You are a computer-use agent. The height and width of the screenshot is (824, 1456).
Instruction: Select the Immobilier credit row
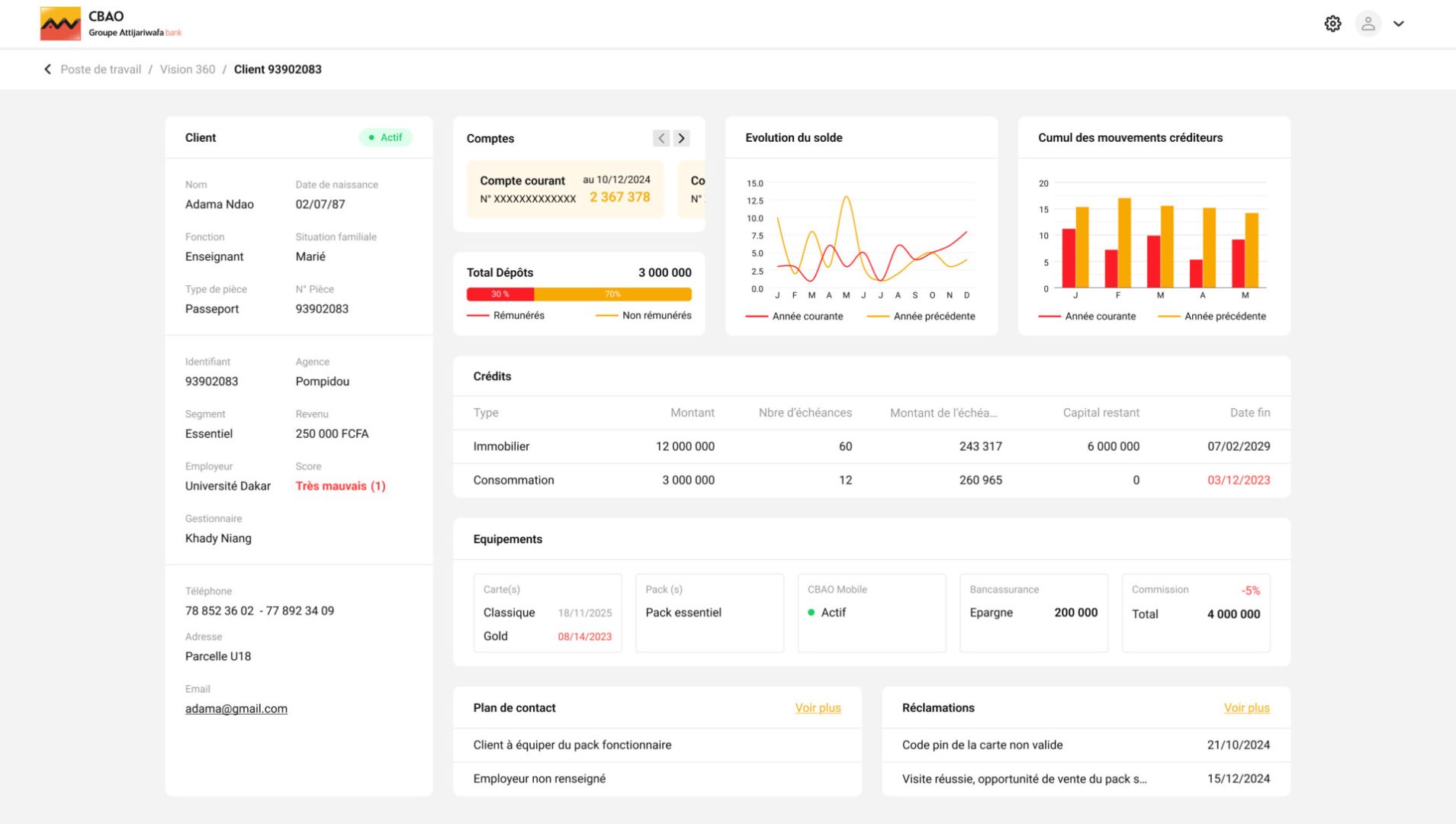(x=871, y=446)
